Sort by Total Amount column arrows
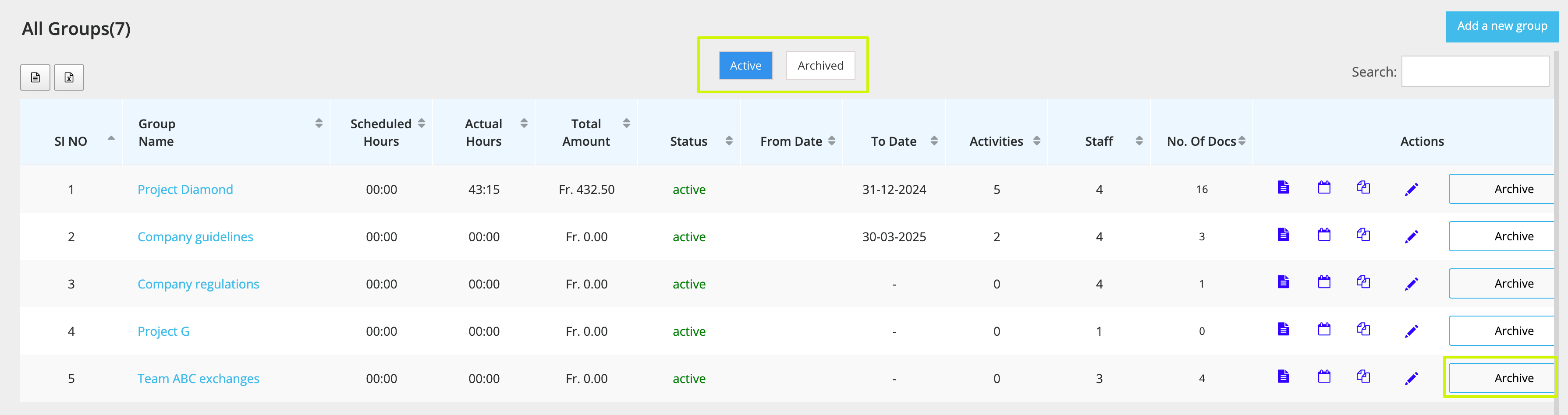The height and width of the screenshot is (415, 1568). pos(626,123)
